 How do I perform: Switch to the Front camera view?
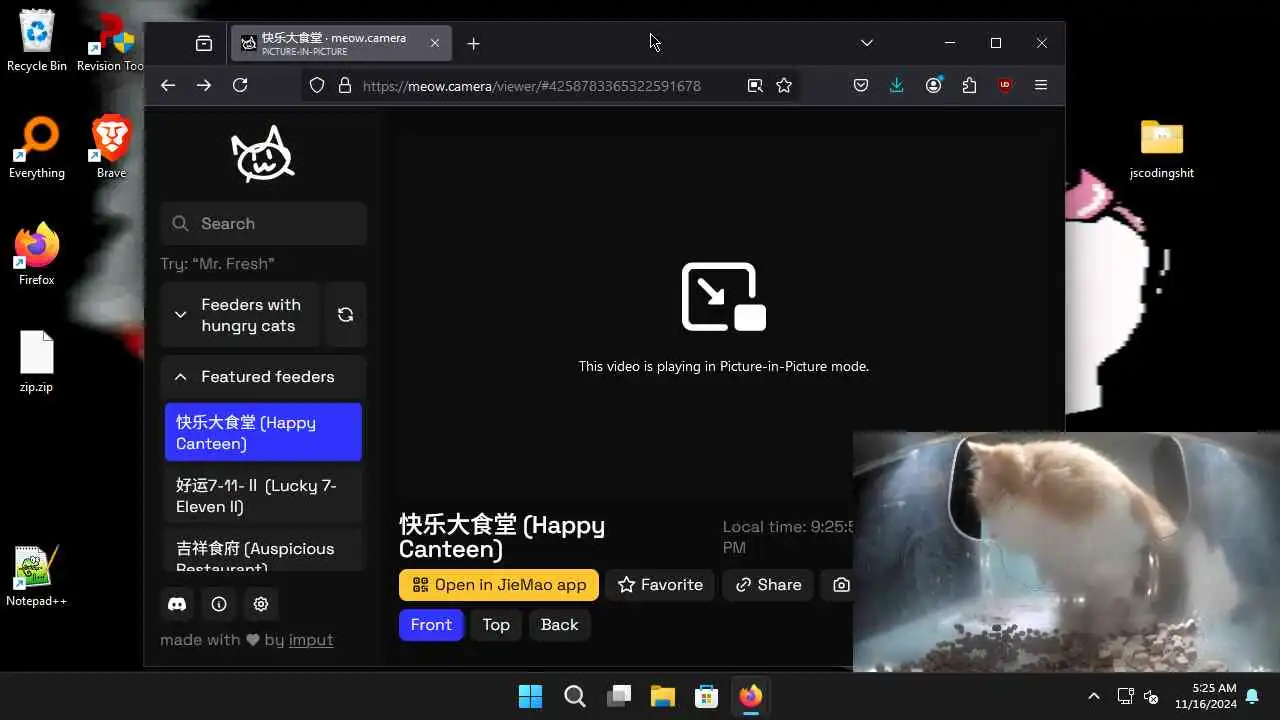431,625
